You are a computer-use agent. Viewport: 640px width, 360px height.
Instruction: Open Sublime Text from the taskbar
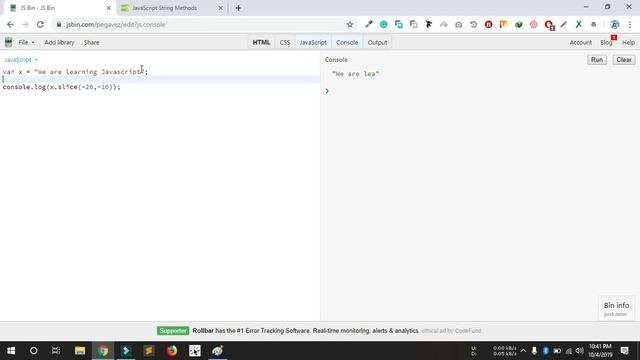(149, 351)
